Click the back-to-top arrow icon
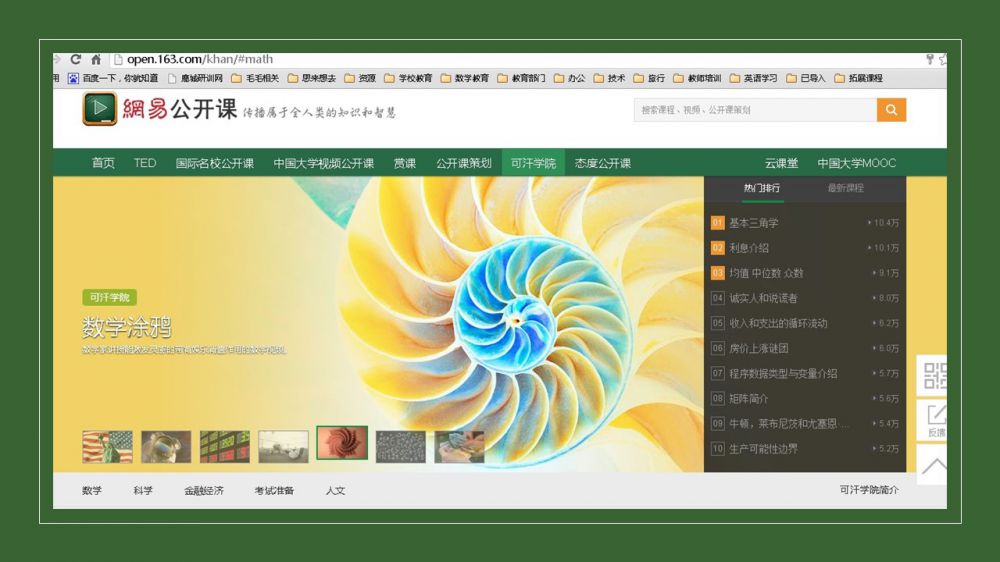Image resolution: width=1000 pixels, height=562 pixels. tap(934, 465)
